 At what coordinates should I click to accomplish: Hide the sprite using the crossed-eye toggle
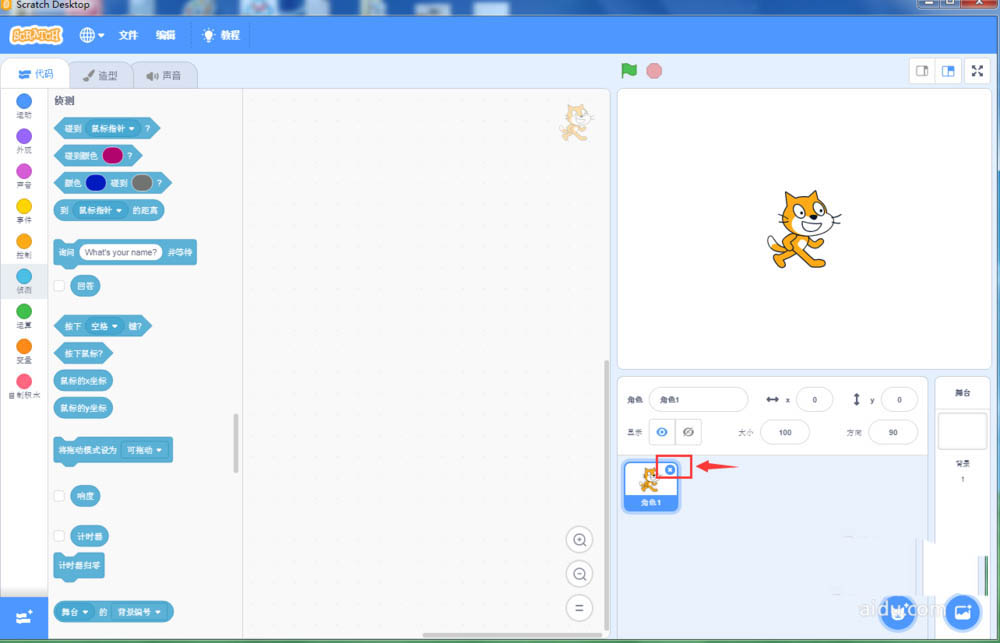(689, 431)
